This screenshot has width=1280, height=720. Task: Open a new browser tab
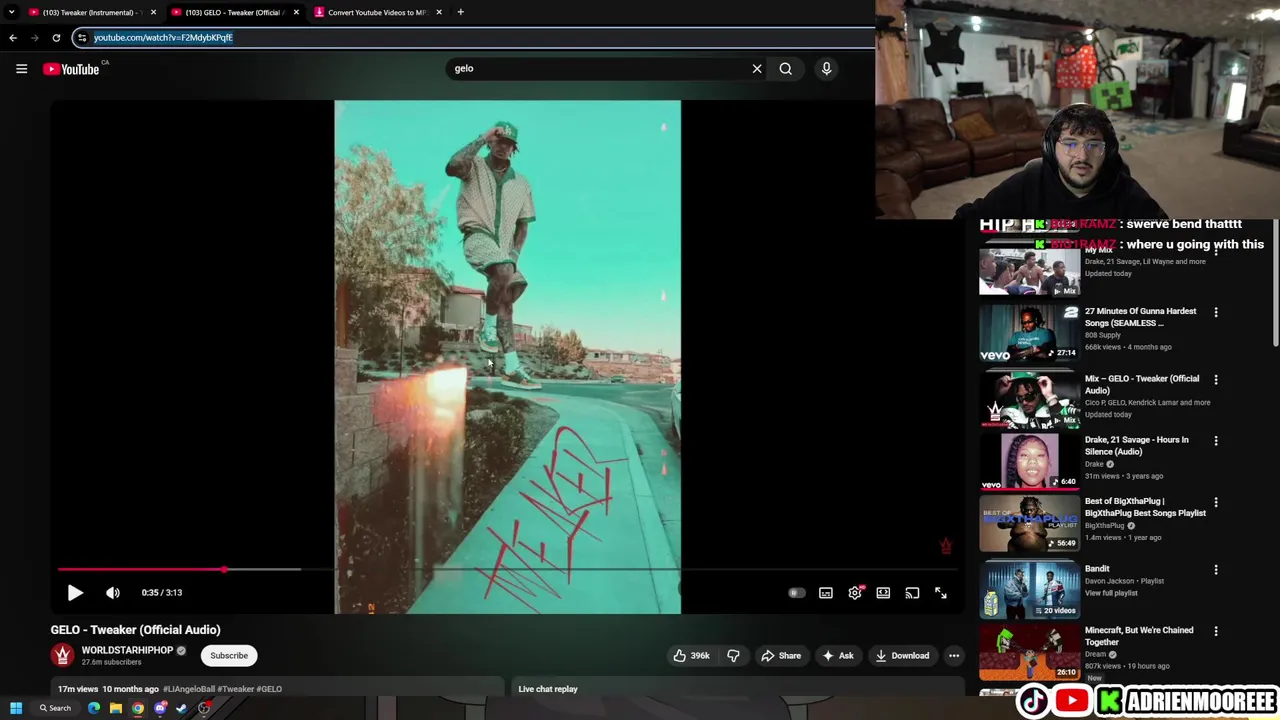460,12
